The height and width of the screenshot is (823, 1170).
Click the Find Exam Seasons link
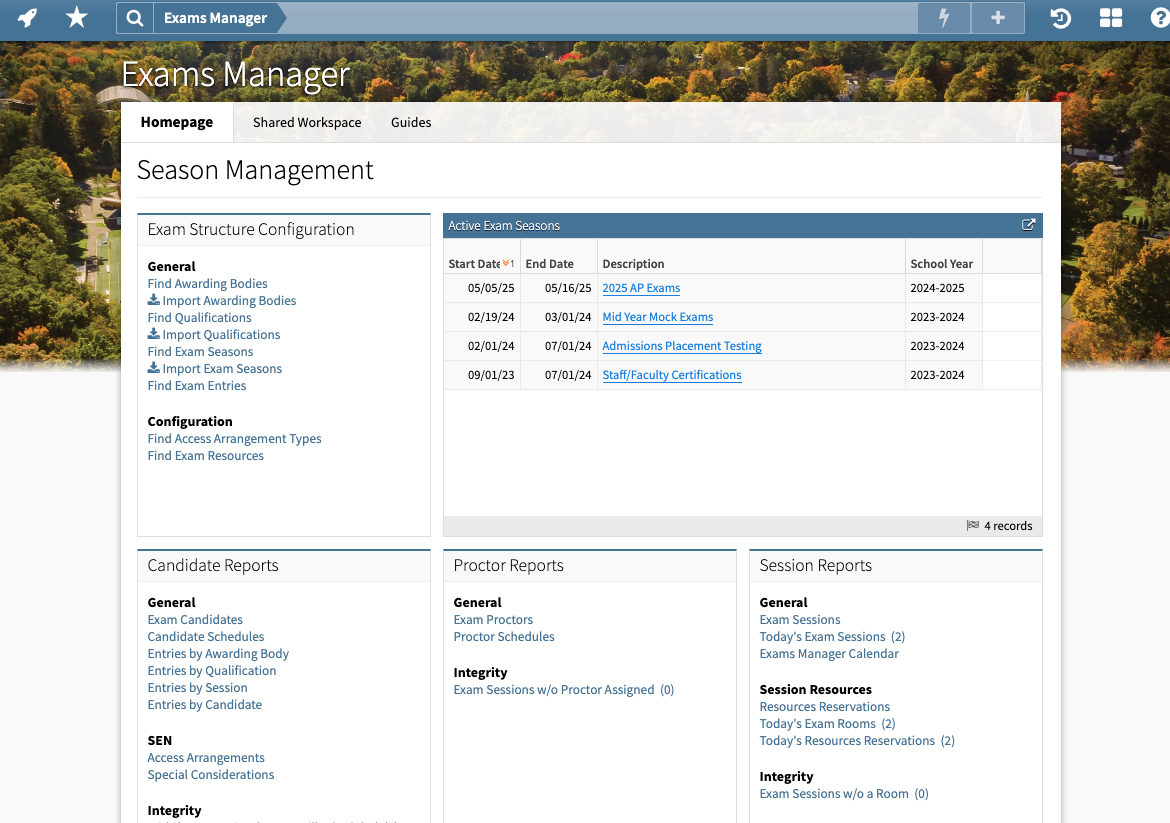point(200,351)
